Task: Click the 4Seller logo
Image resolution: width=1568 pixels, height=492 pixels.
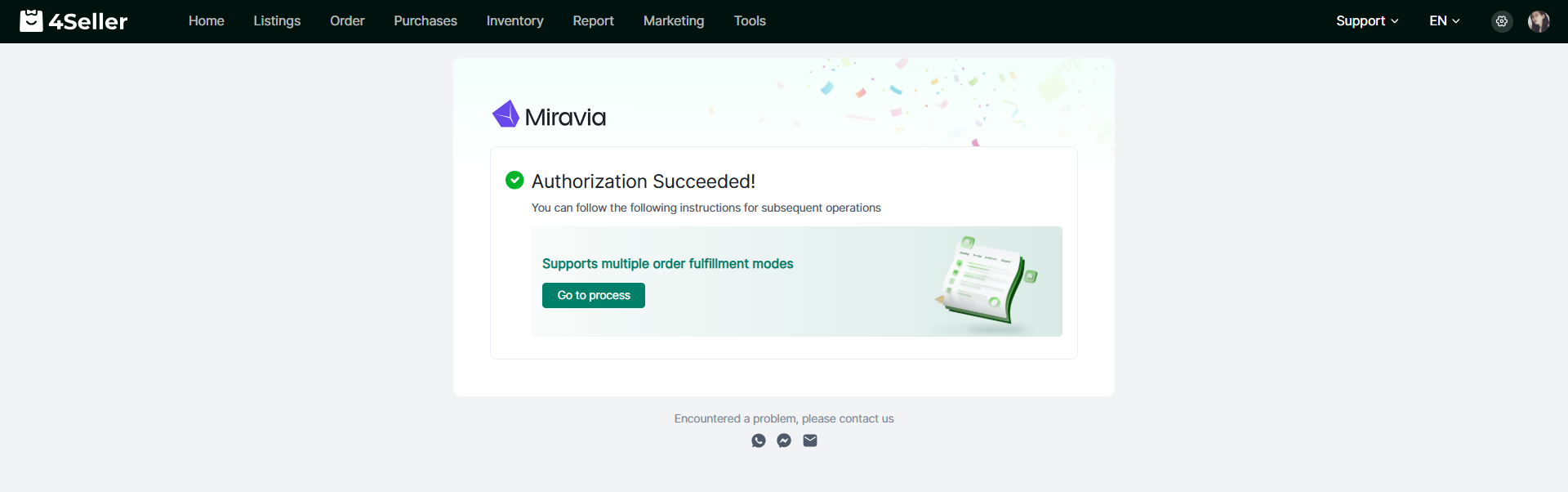Action: point(73,21)
